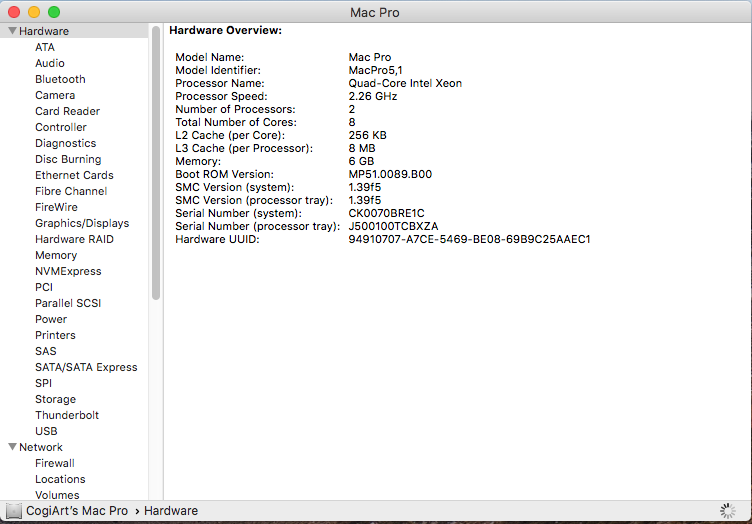Open the Storage category
The height and width of the screenshot is (524, 752).
point(55,399)
